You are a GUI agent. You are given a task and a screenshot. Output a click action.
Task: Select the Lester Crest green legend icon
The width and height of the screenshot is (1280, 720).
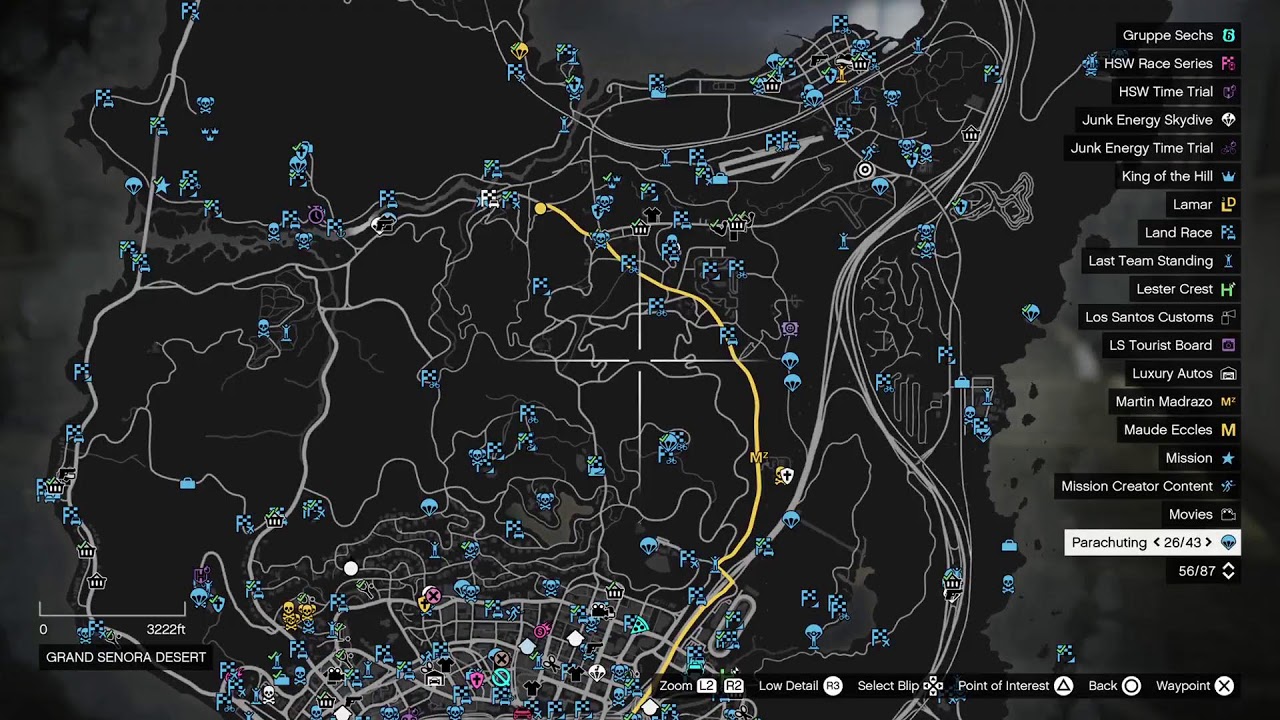(1229, 289)
